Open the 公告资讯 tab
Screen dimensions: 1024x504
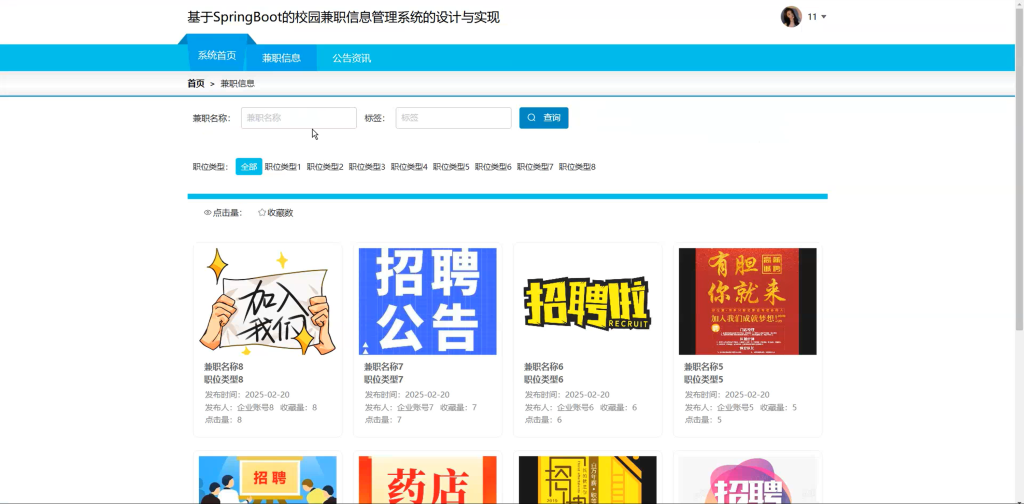[351, 57]
